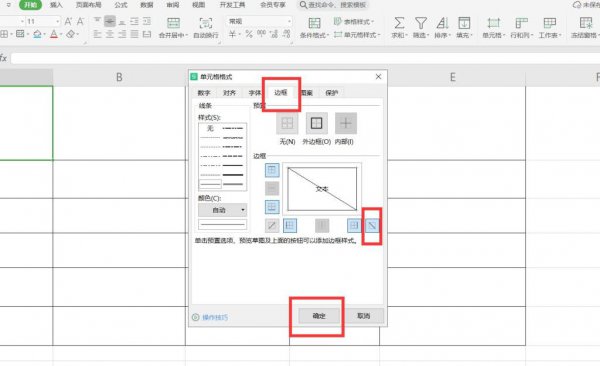Confirm the dialog with 确定

[319, 316]
